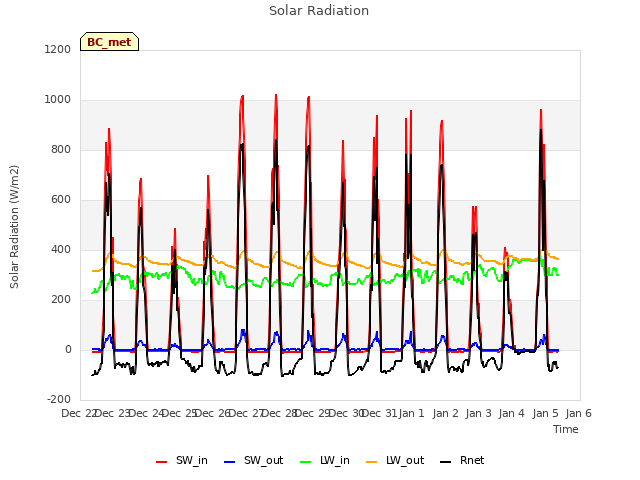
Task: Click the 0 y-axis tick label
Action: pyautogui.click(x=69, y=349)
